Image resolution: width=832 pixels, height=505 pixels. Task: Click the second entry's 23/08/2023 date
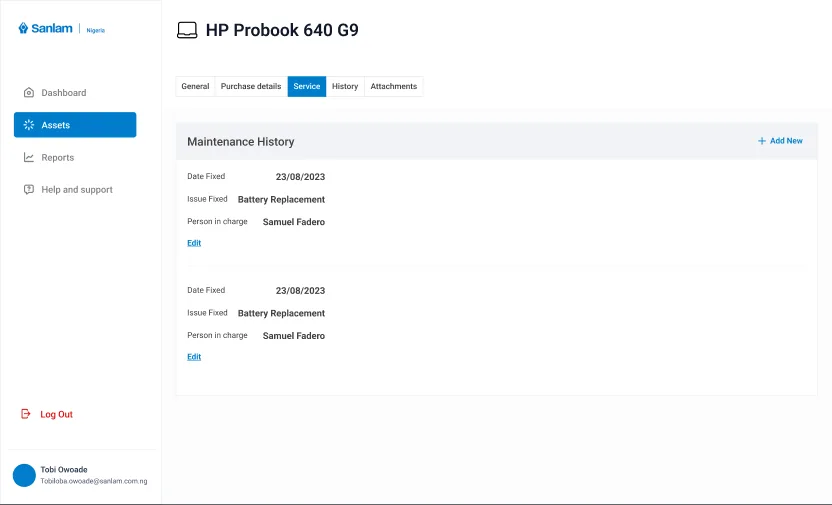(300, 291)
